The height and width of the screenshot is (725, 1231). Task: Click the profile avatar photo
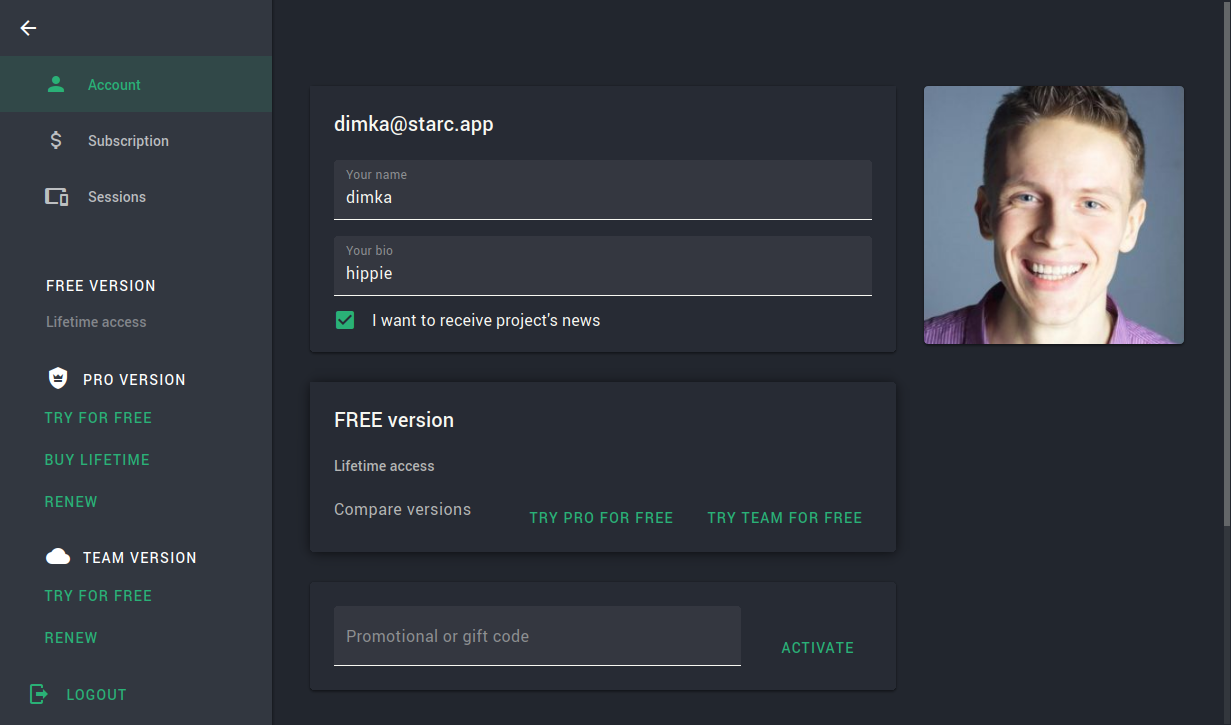pyautogui.click(x=1054, y=215)
